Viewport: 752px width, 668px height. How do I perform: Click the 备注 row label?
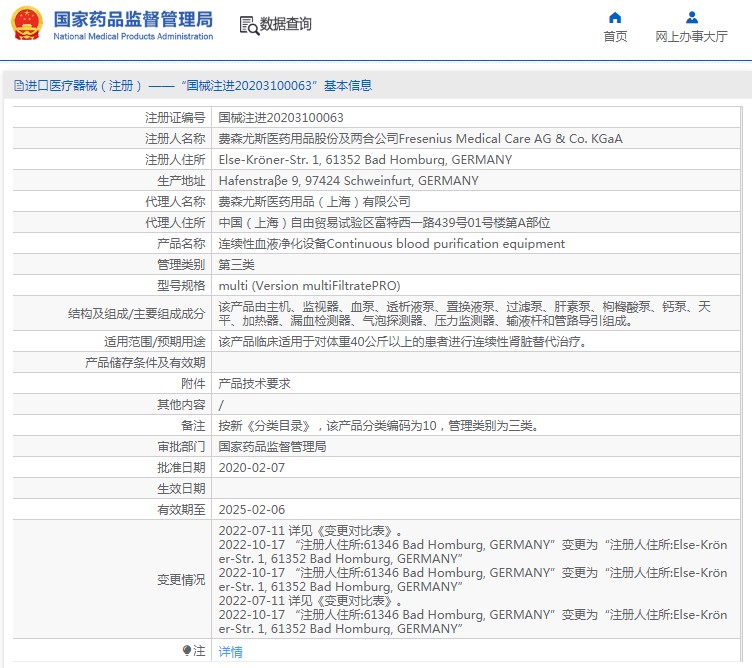click(x=193, y=426)
